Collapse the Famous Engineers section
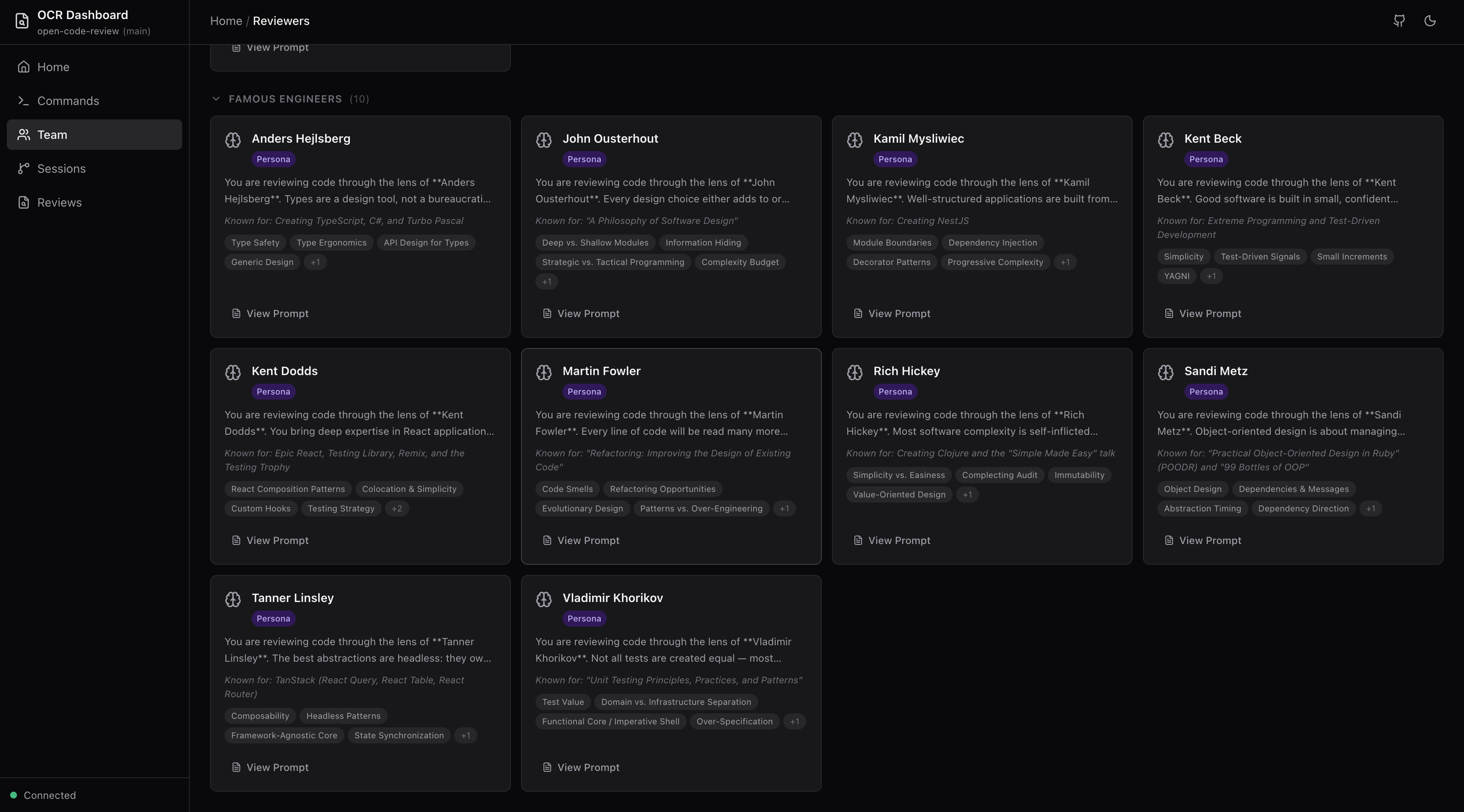 pyautogui.click(x=216, y=99)
